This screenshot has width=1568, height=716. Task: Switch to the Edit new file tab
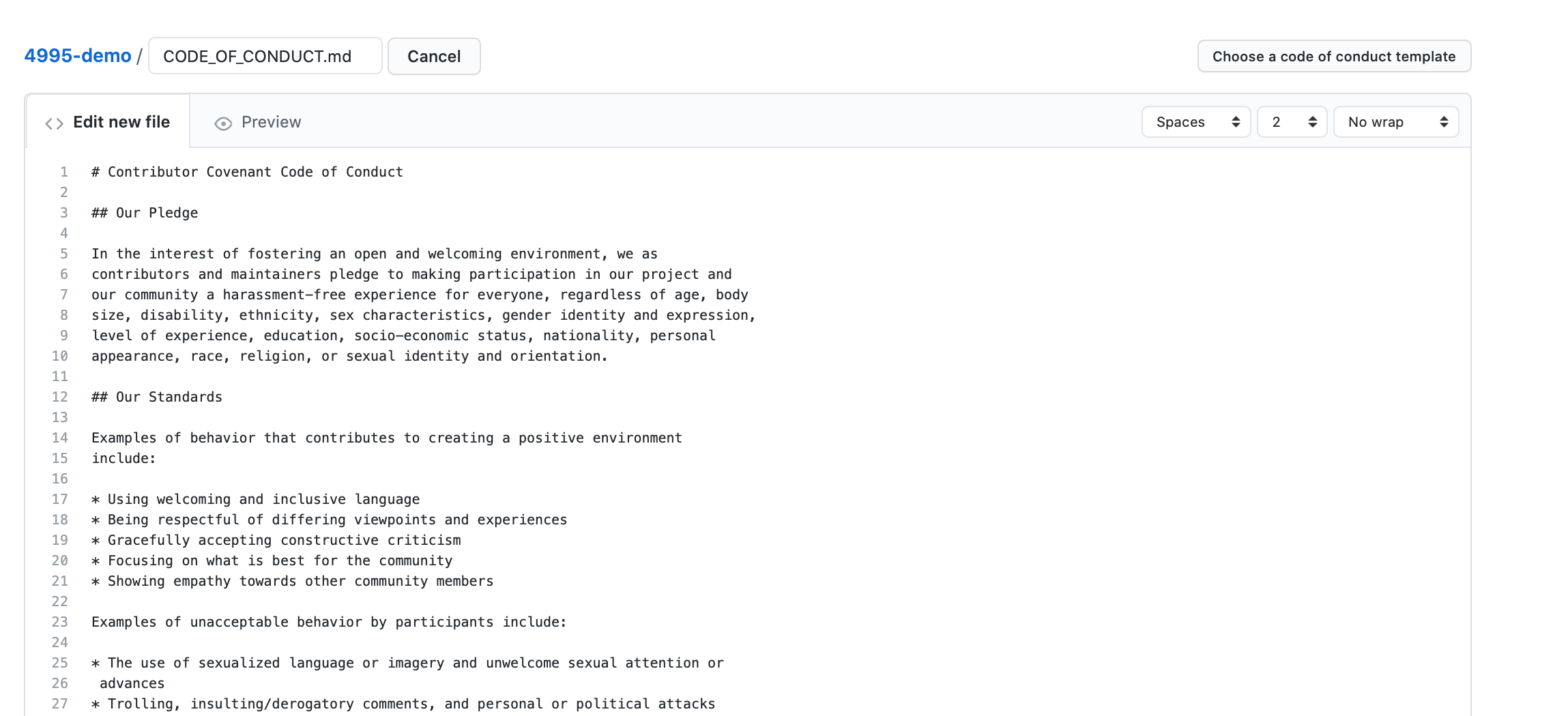coord(108,122)
